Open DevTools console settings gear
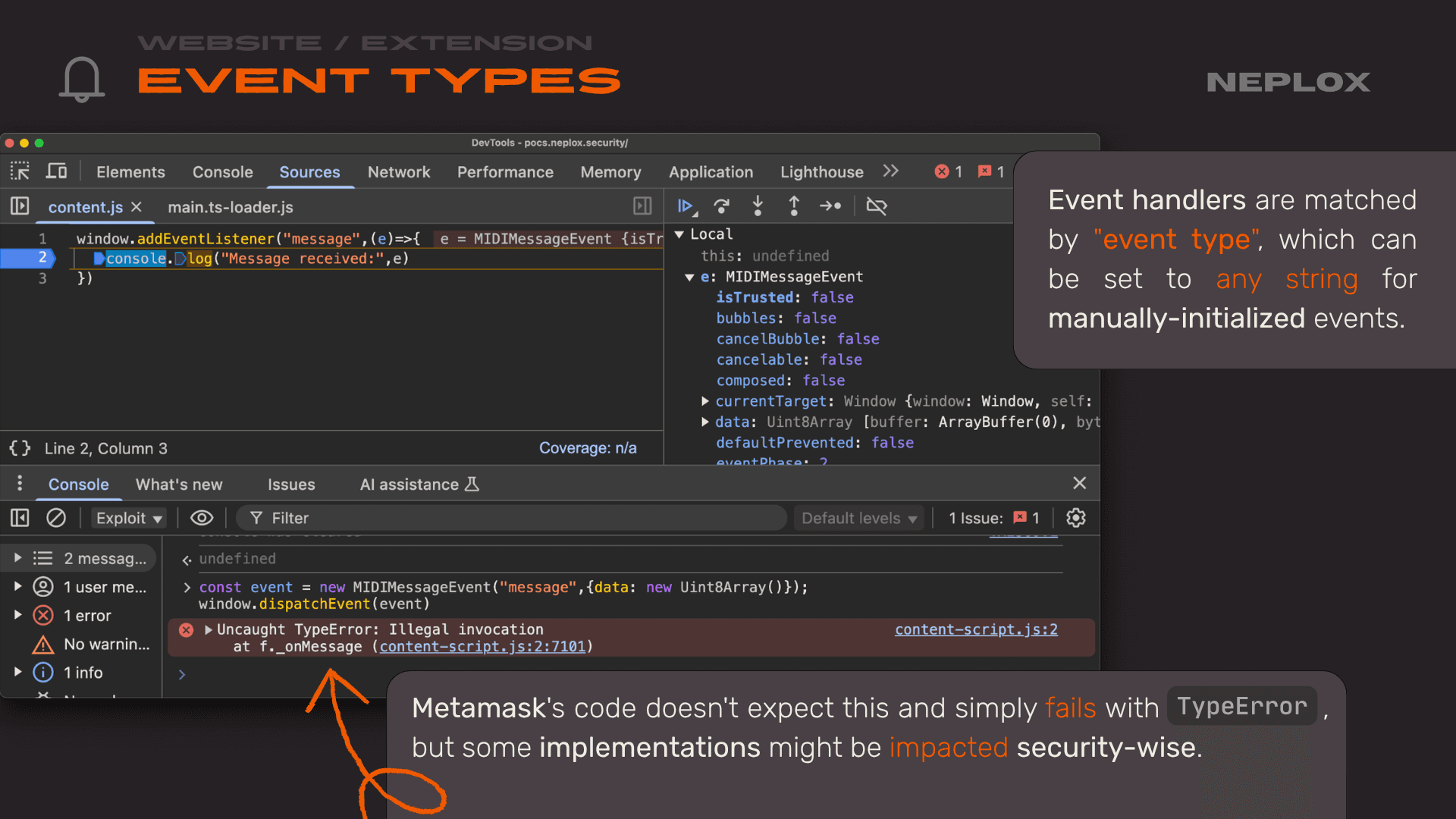 tap(1076, 518)
